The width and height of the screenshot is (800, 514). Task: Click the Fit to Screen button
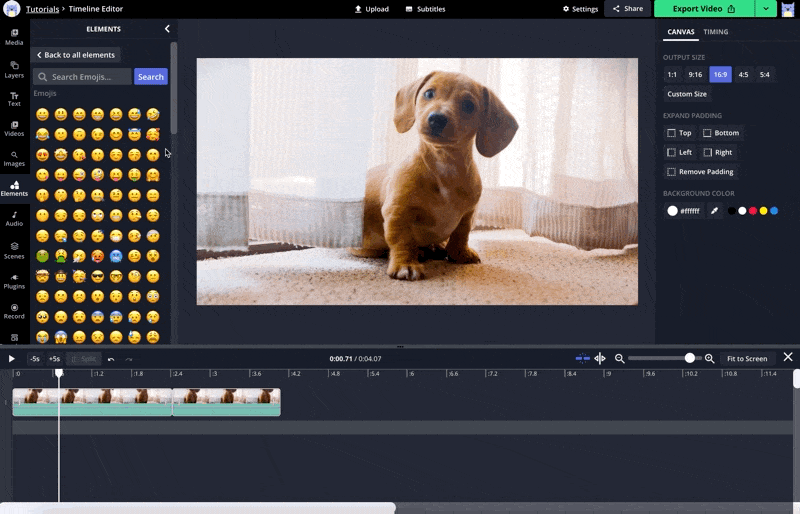pyautogui.click(x=747, y=358)
